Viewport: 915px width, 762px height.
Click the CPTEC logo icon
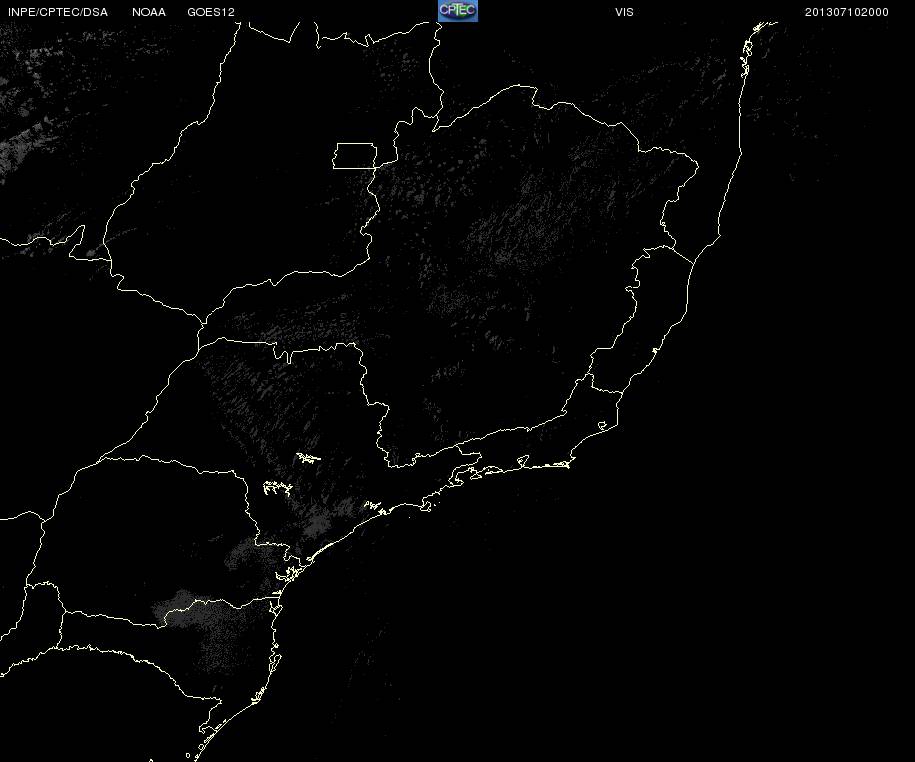pos(458,11)
